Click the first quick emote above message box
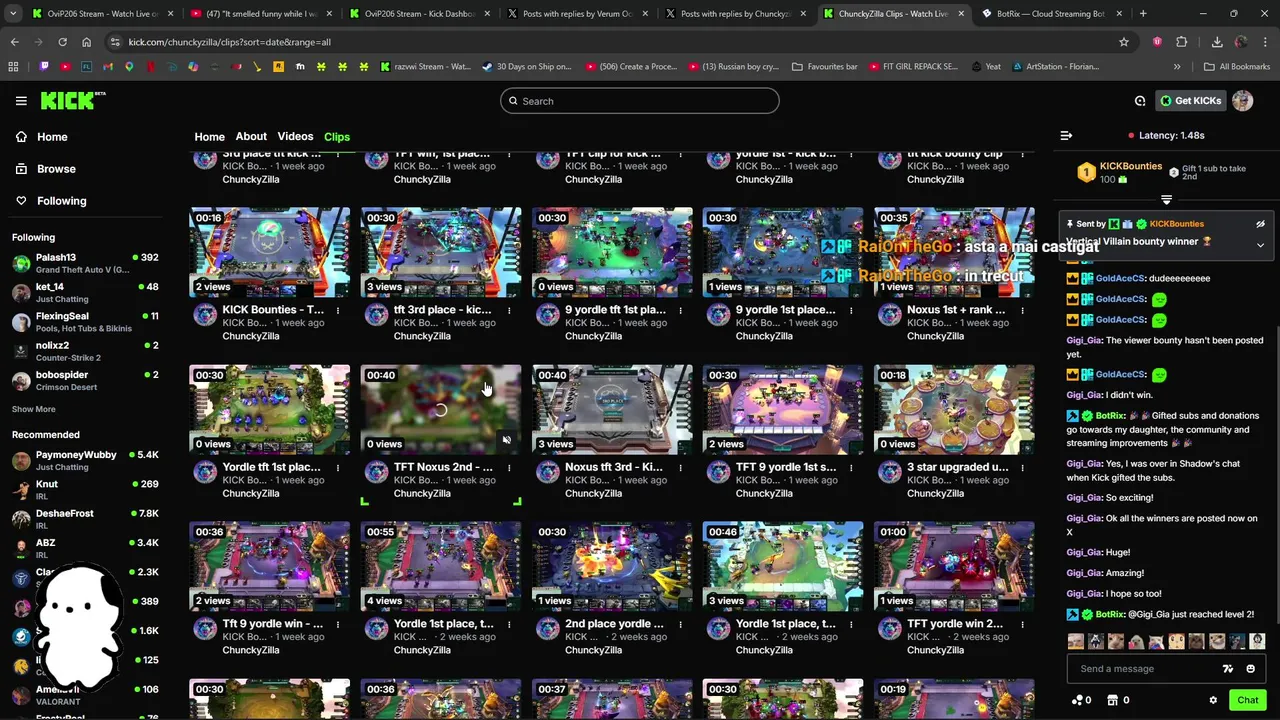 coord(1075,641)
